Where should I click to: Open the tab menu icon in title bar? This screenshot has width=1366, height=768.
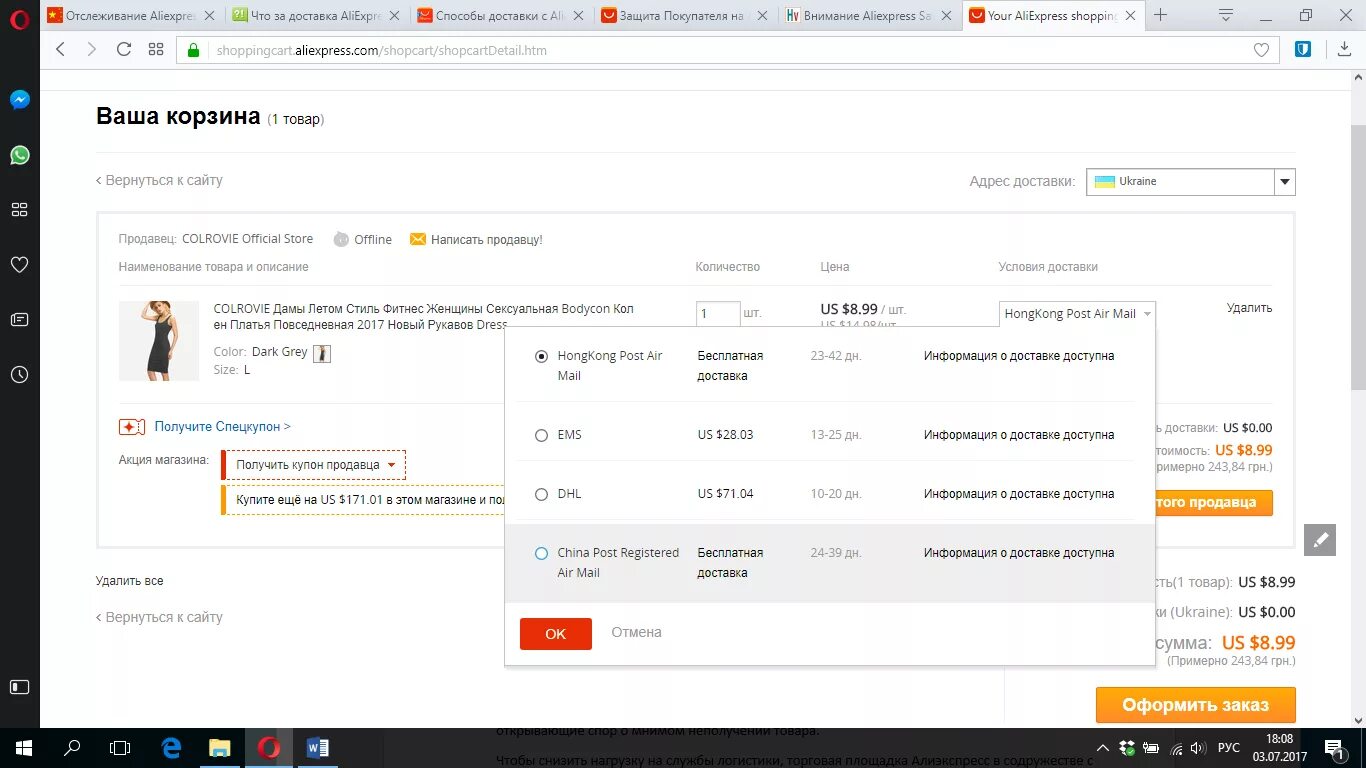tap(1226, 15)
